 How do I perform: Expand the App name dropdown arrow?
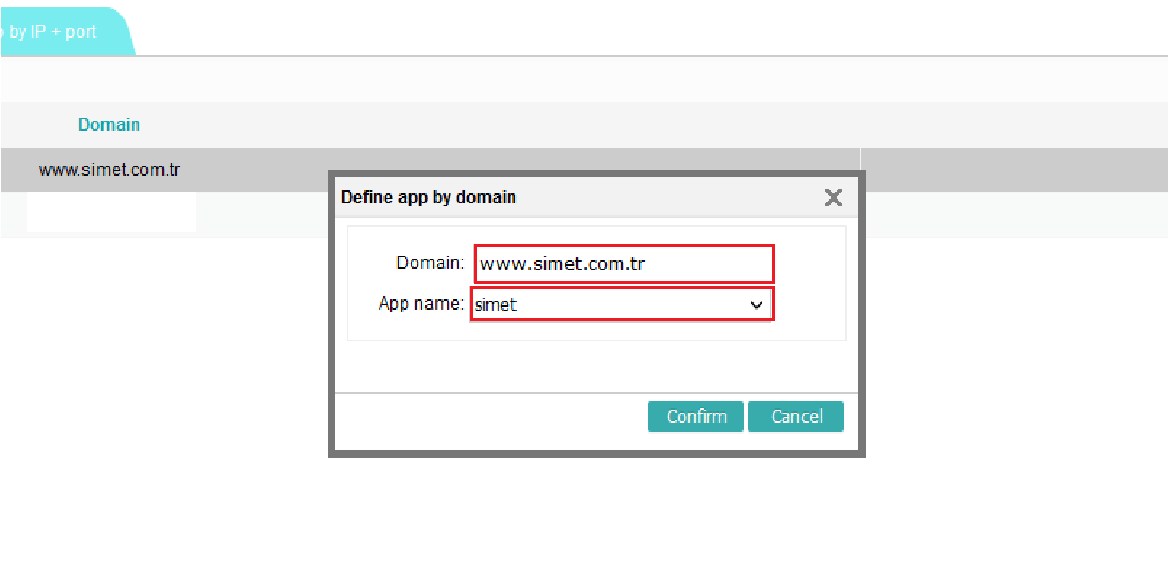pos(756,305)
